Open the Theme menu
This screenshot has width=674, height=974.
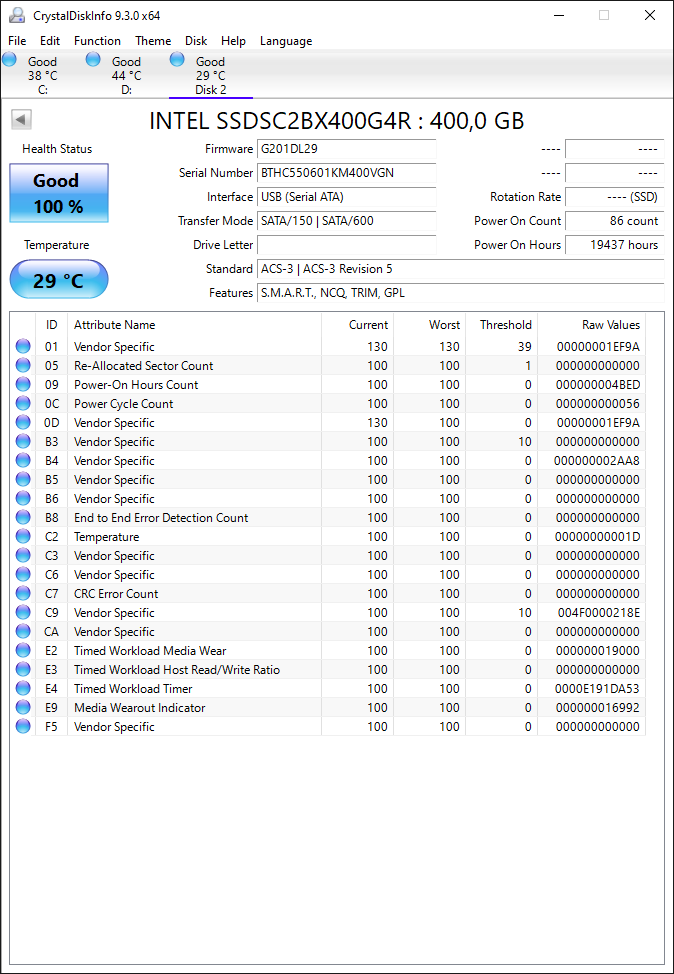point(153,41)
